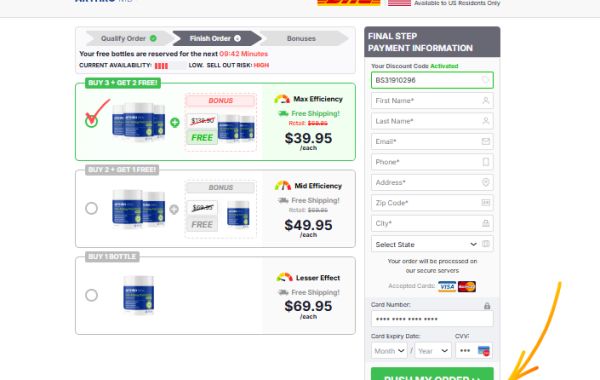Select the Buy 2 + Get 1 Free radio

91,209
